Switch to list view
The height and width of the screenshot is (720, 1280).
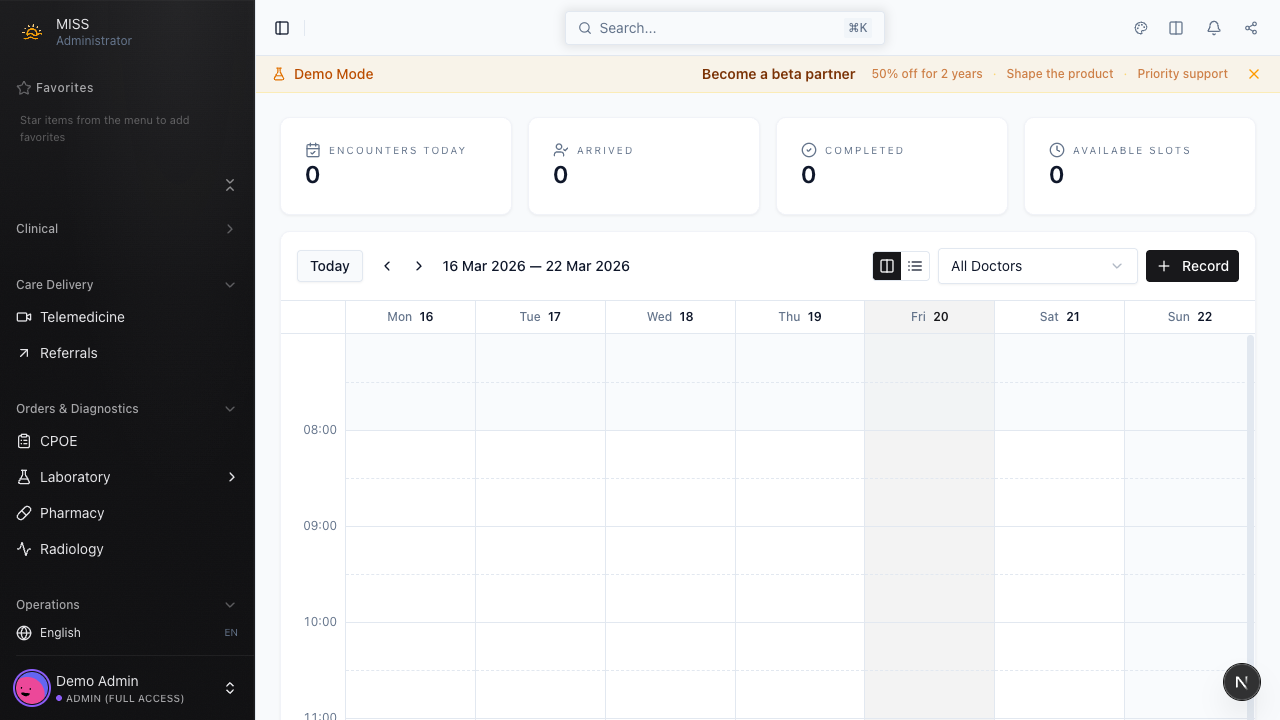(915, 266)
